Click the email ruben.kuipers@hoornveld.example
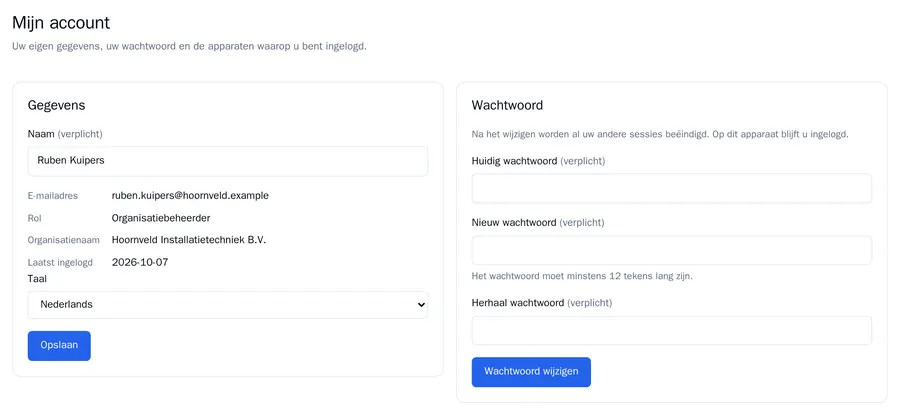Screen dimensions: 900x415 click(x=190, y=196)
